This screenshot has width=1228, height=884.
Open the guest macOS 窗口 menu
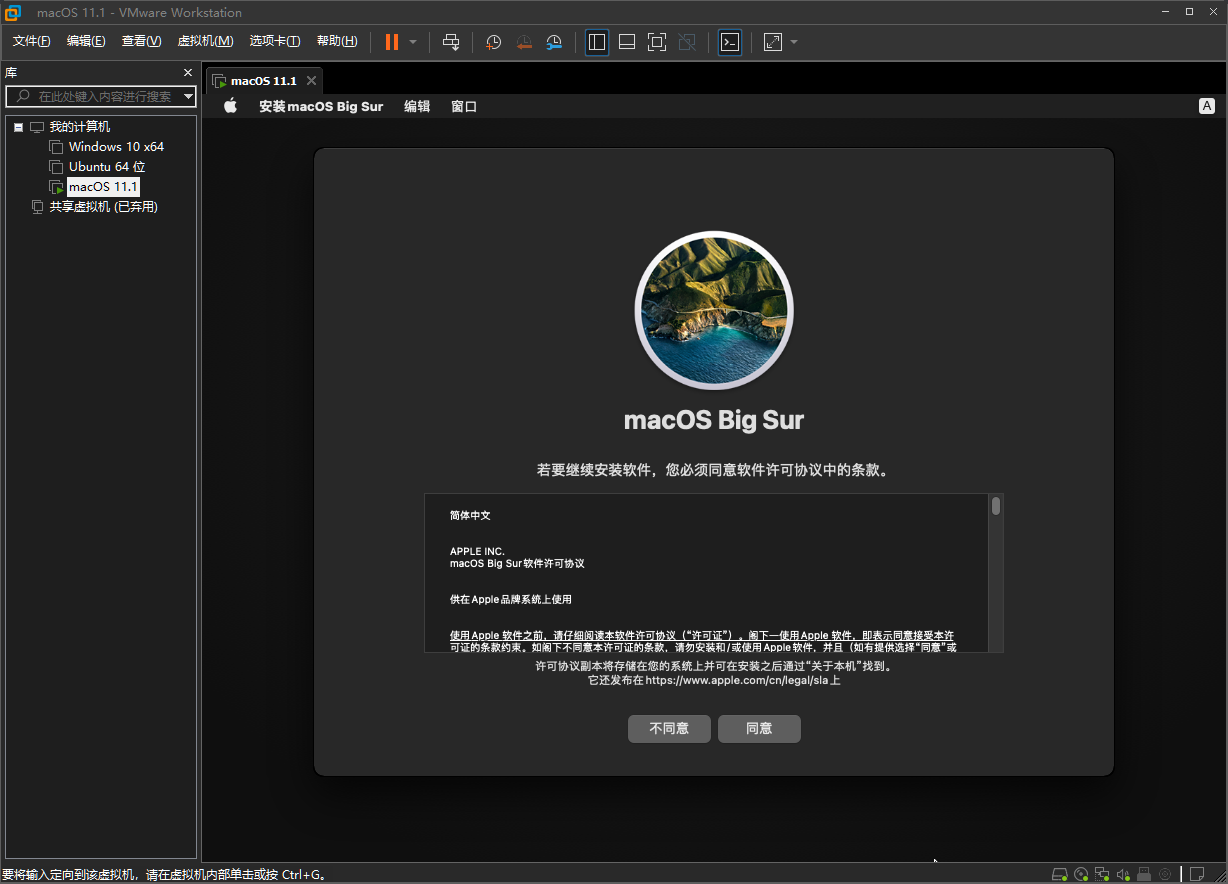click(x=464, y=107)
